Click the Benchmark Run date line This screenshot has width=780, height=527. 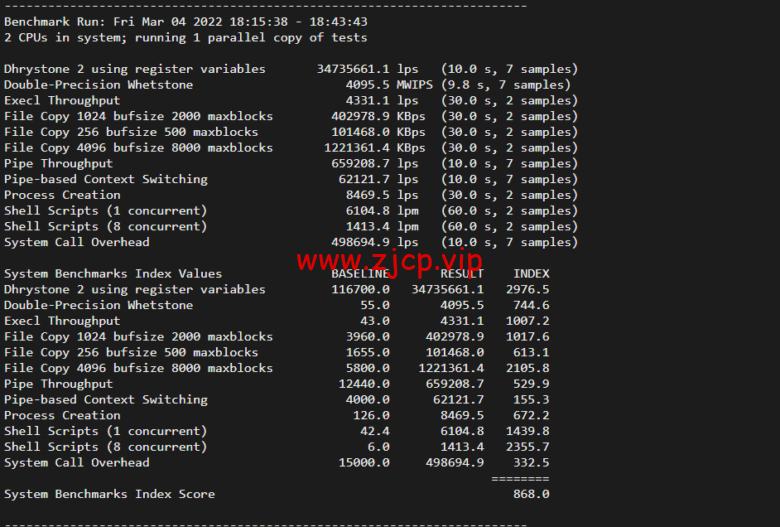point(186,22)
